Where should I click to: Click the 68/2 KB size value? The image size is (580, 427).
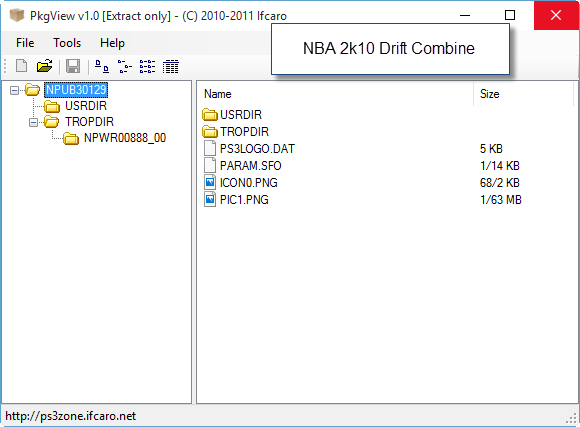(x=500, y=183)
